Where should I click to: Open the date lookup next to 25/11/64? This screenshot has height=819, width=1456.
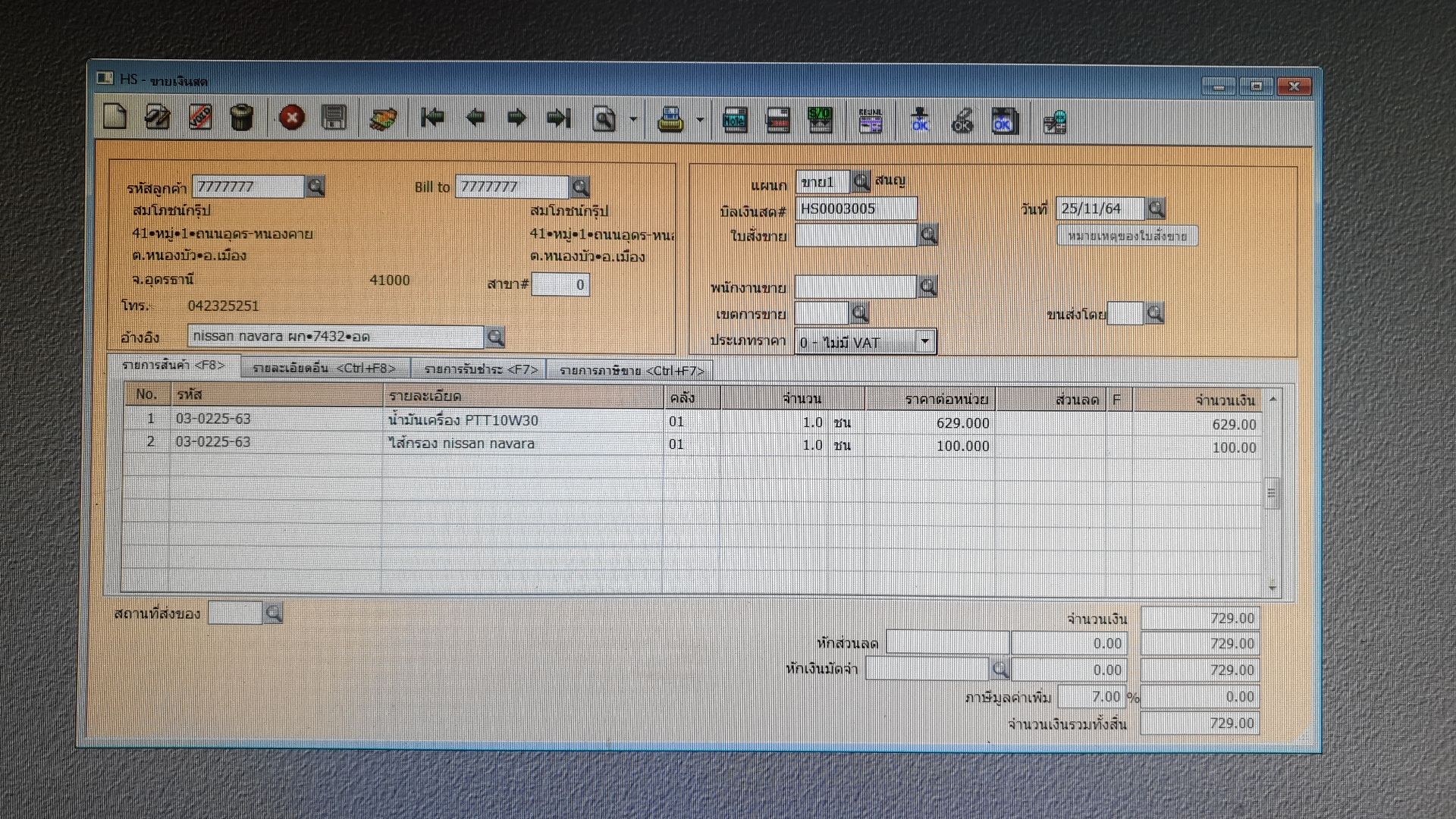coord(1156,209)
